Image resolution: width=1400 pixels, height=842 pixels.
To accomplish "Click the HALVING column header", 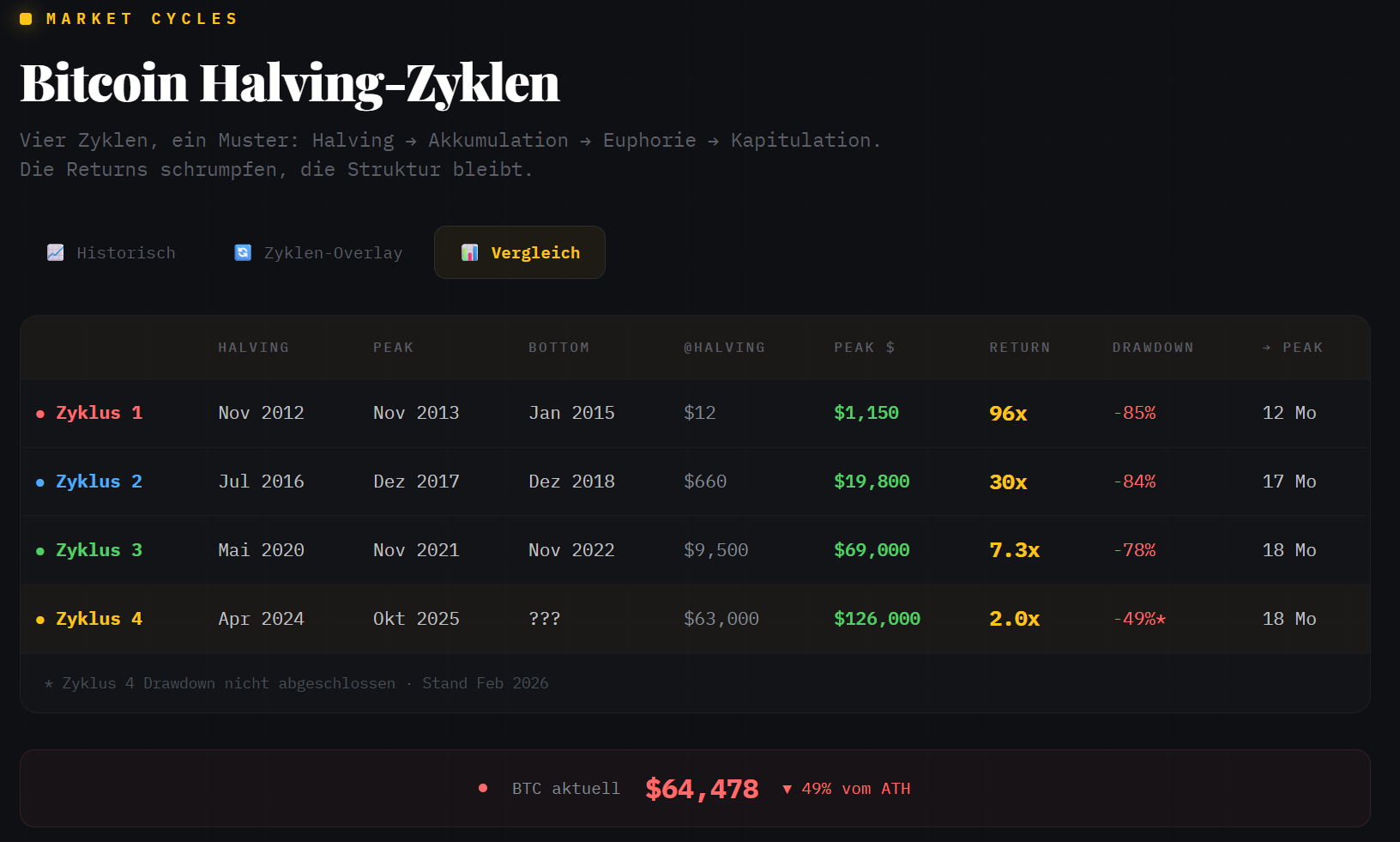I will tap(253, 348).
